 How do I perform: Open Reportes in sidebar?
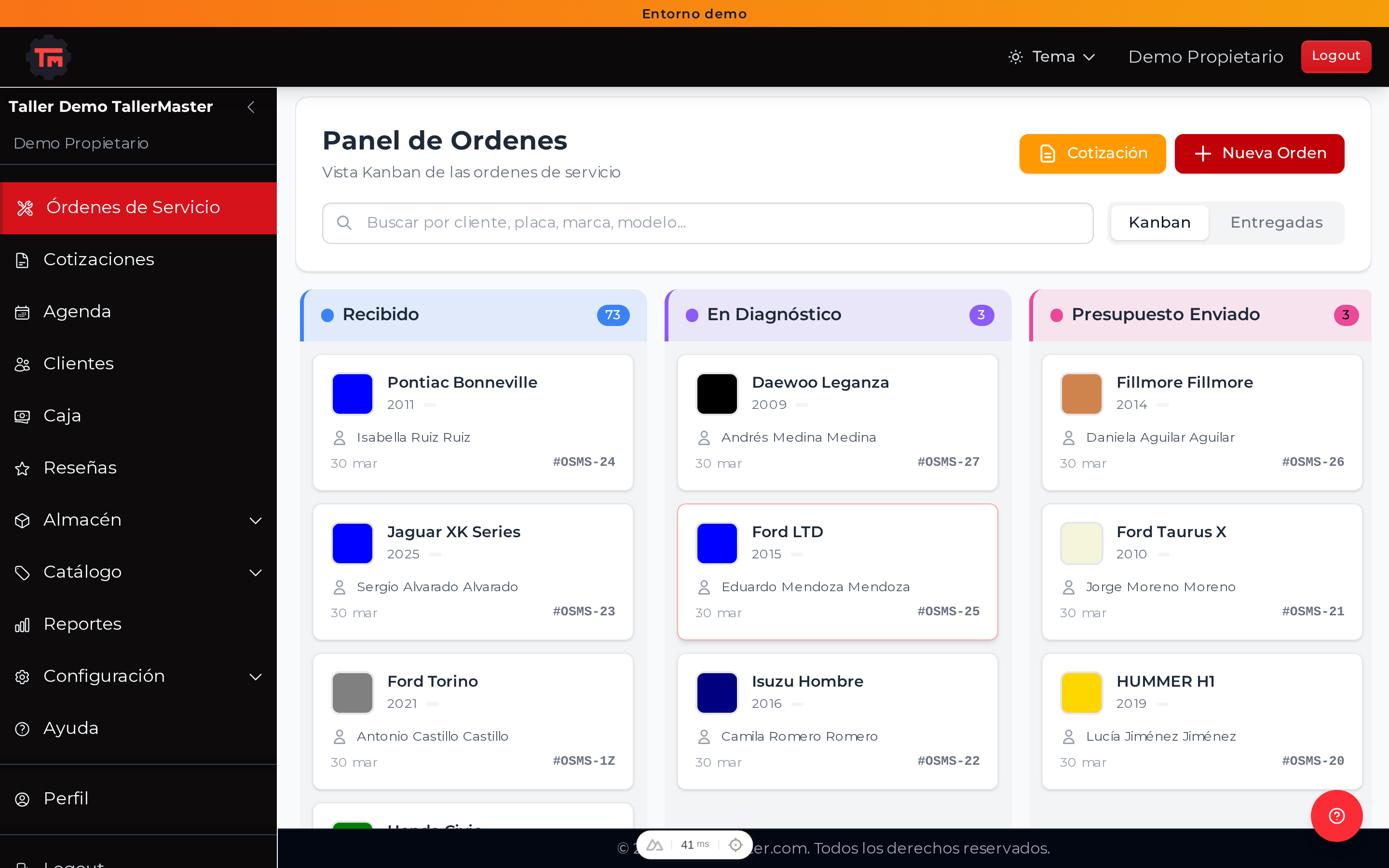(x=138, y=624)
